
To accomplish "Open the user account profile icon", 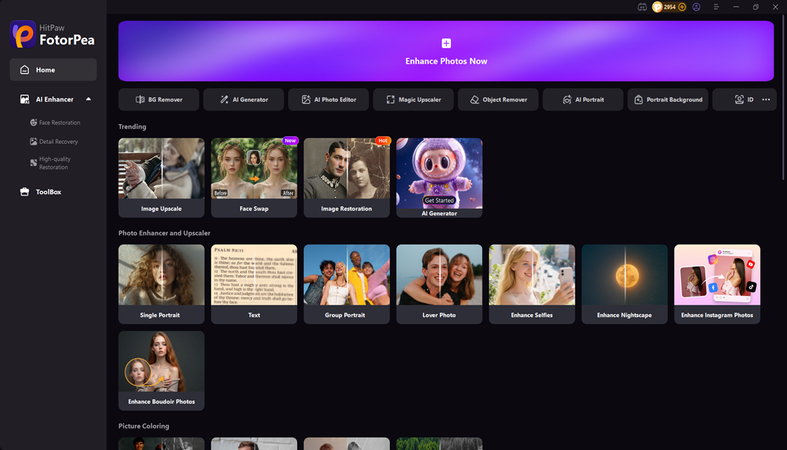I will (696, 7).
